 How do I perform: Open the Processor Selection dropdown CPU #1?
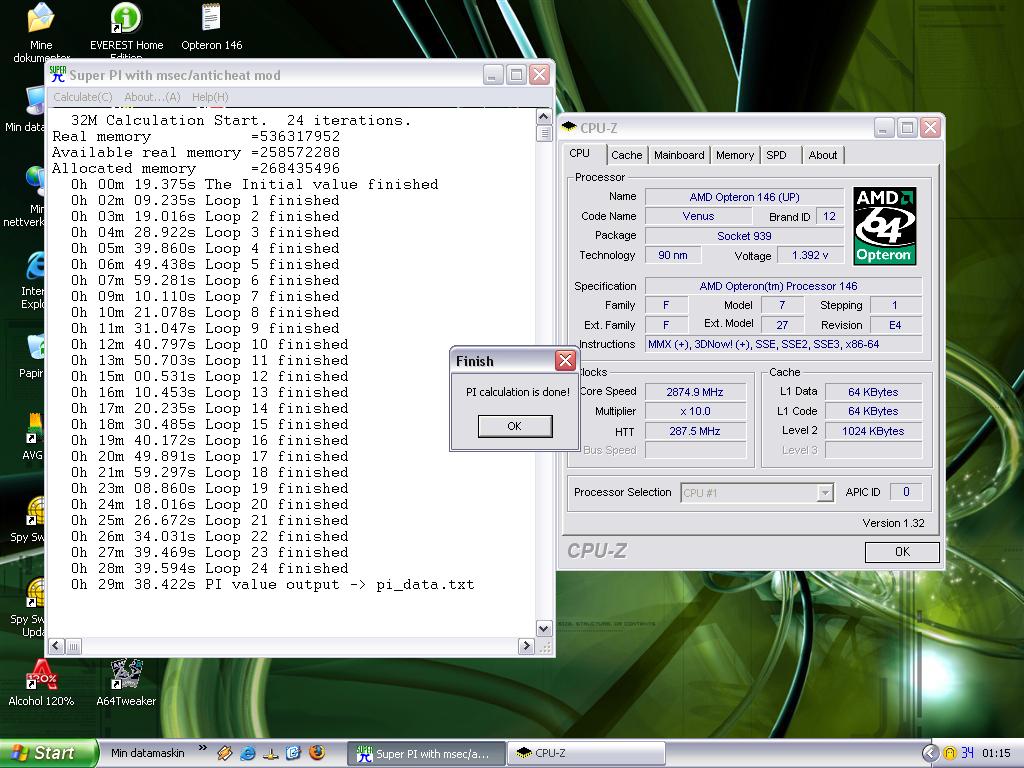(x=757, y=492)
